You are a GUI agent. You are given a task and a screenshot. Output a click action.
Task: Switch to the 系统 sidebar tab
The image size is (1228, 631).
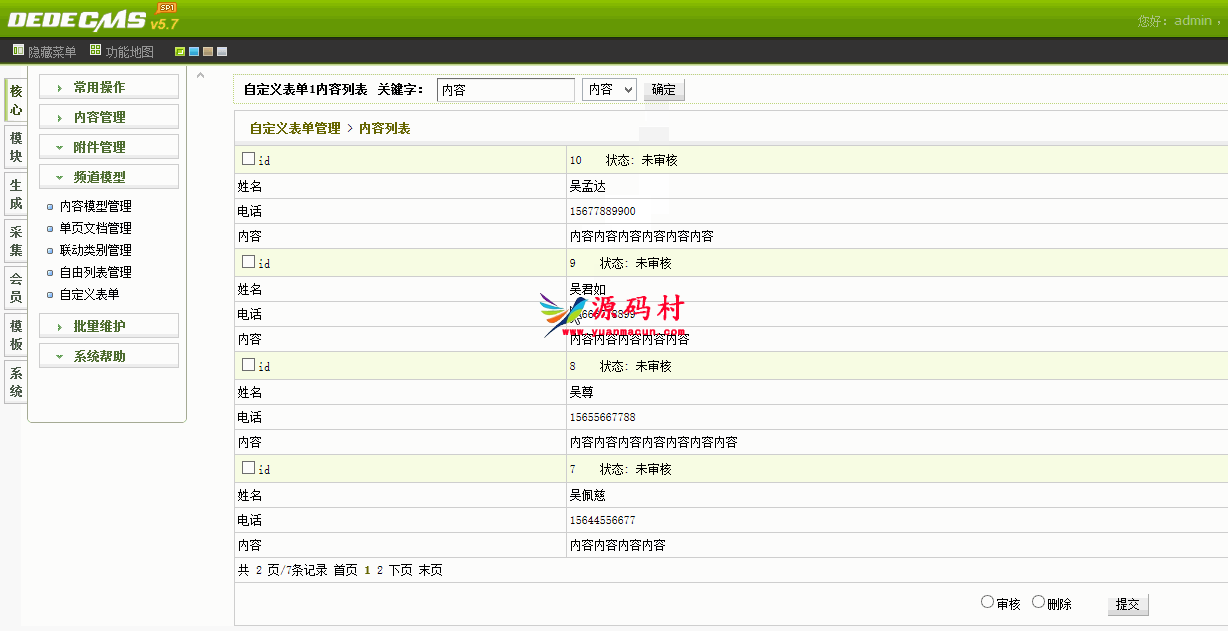[x=14, y=381]
